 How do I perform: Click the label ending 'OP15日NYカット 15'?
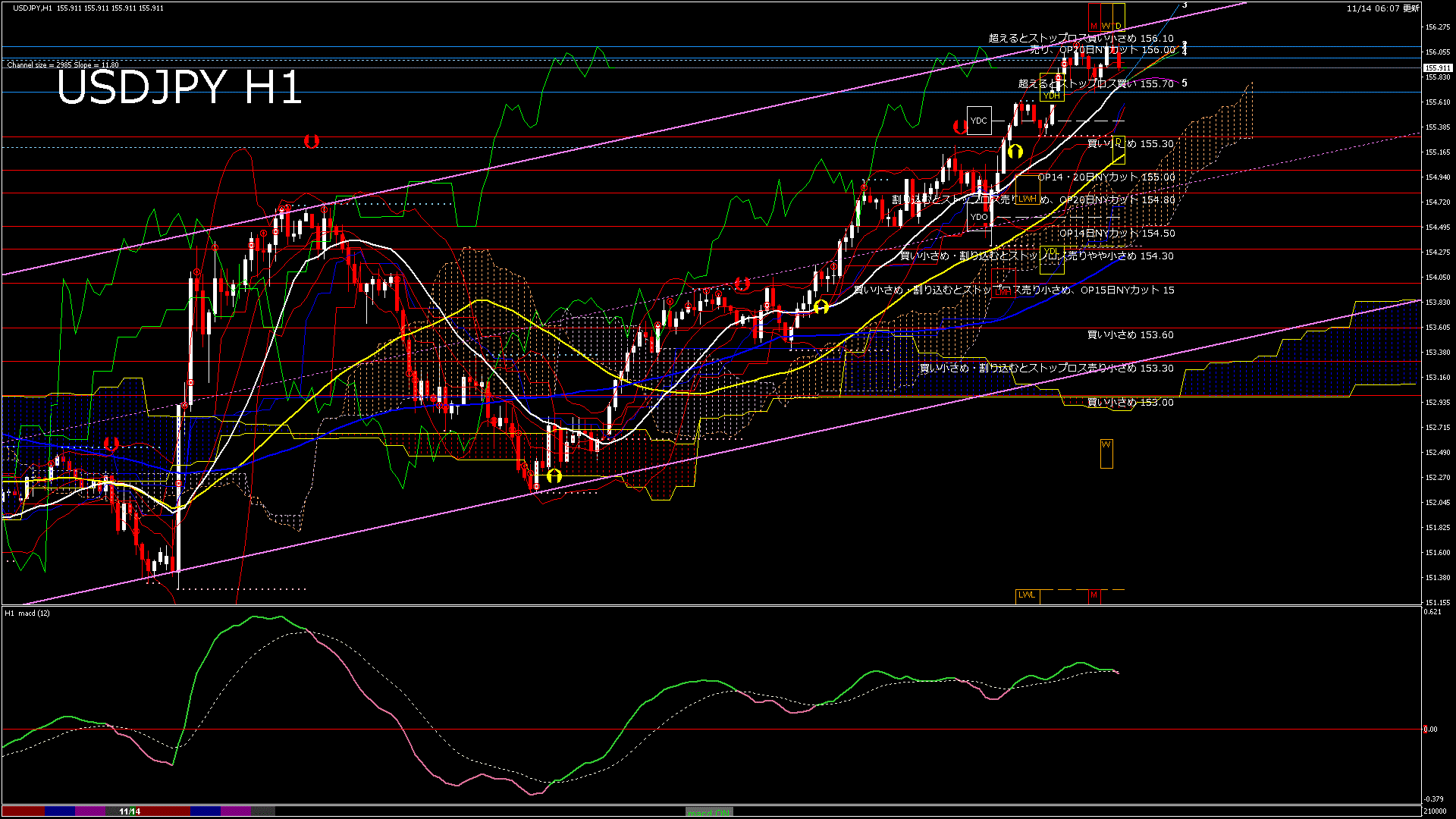[1014, 290]
